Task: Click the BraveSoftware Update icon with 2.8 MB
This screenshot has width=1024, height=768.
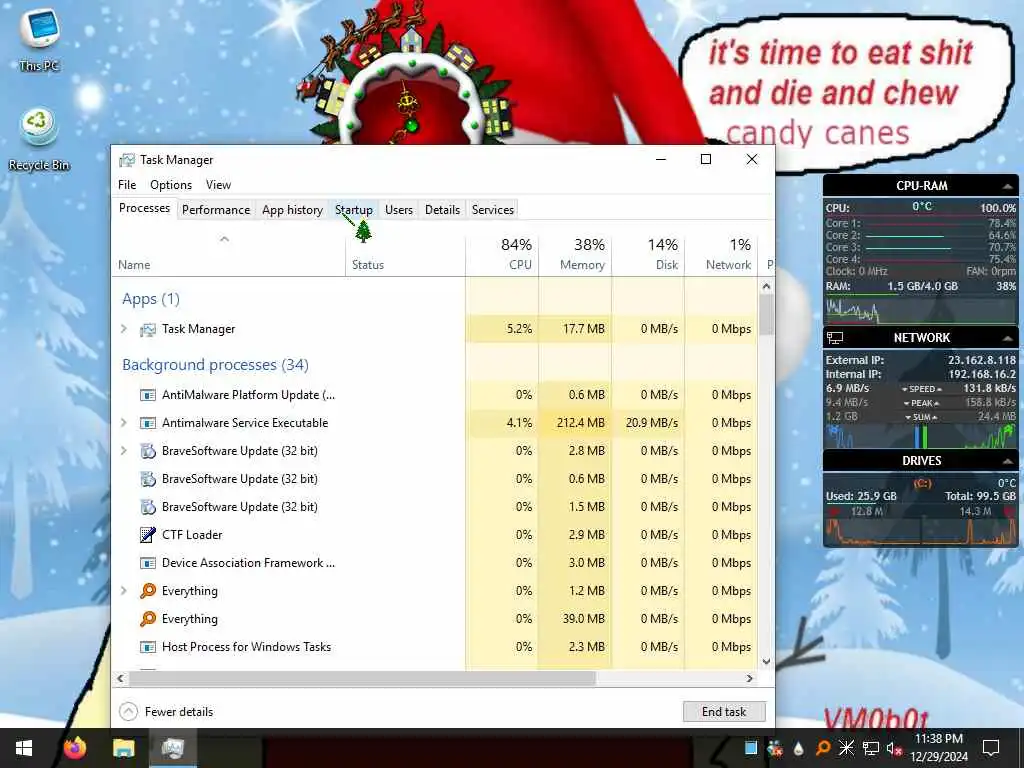Action: pyautogui.click(x=148, y=451)
